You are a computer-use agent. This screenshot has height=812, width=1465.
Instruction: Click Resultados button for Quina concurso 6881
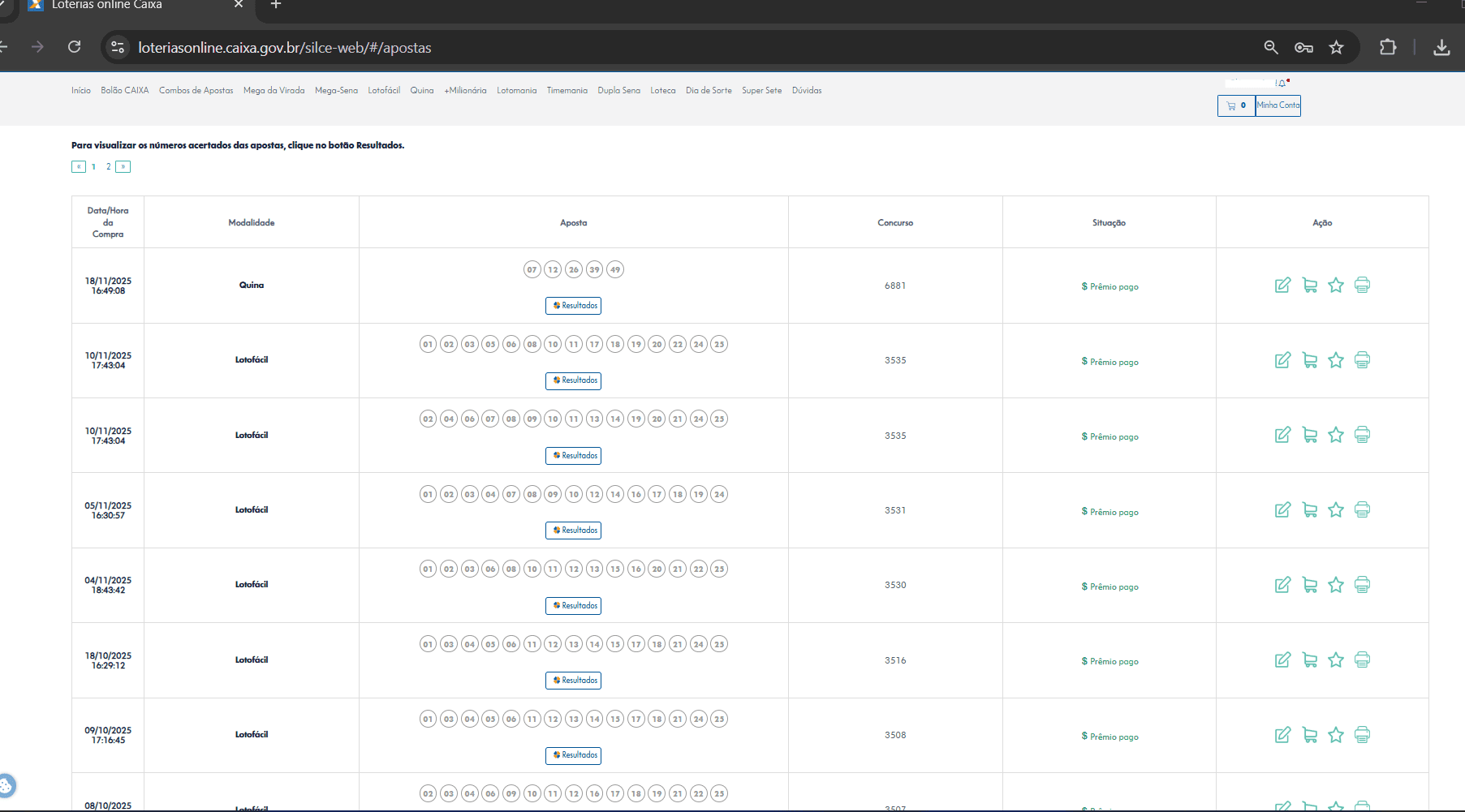[573, 306]
